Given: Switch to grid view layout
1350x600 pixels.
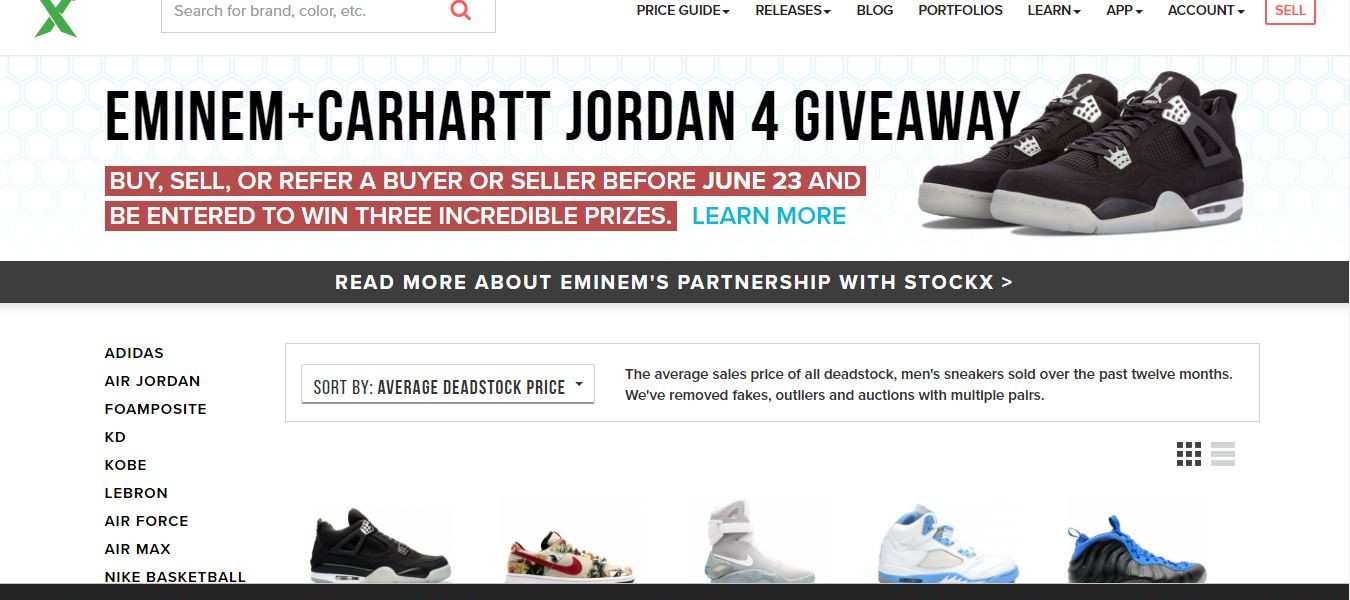Looking at the screenshot, I should click(1189, 454).
